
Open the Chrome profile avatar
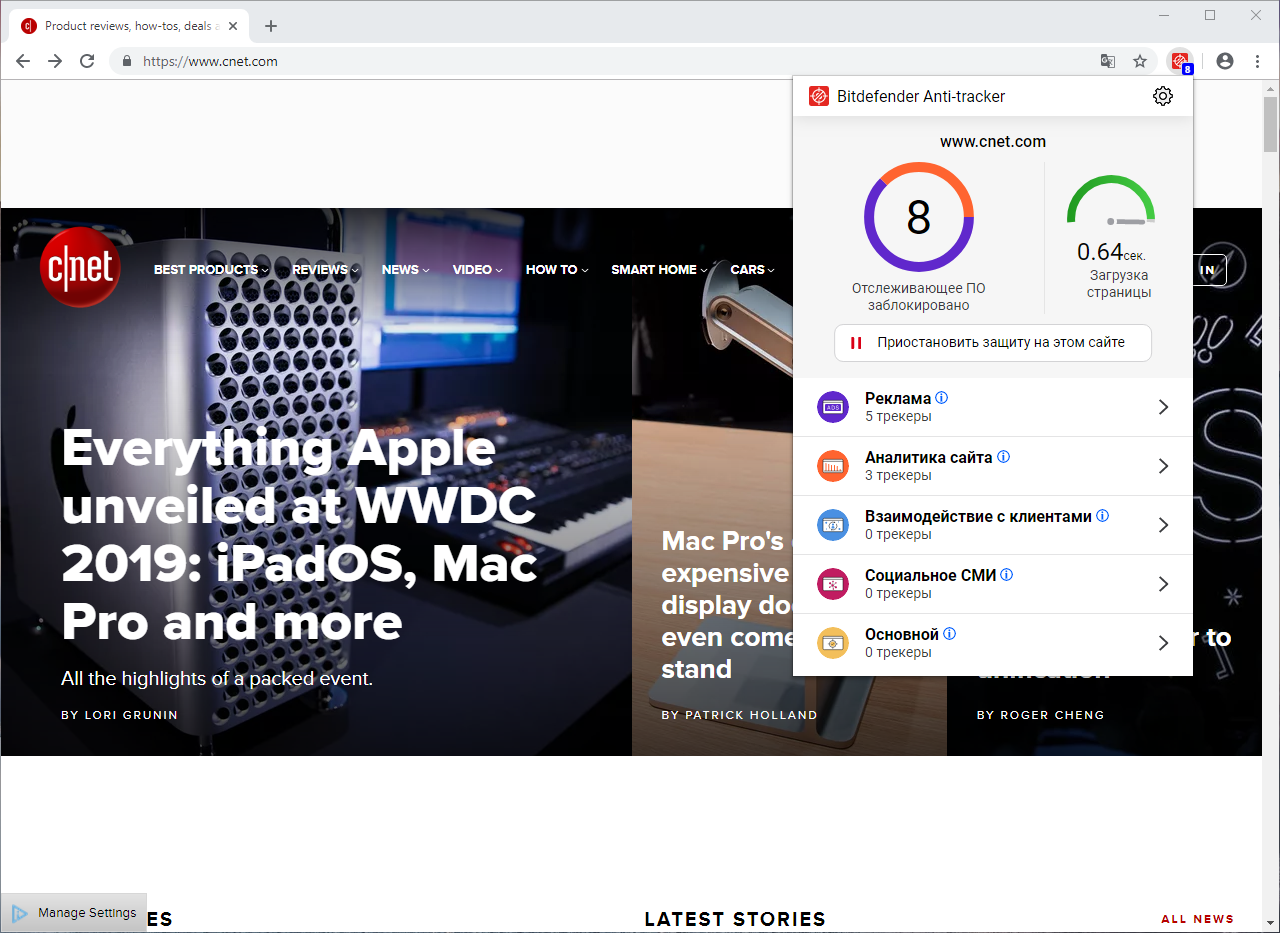coord(1225,61)
